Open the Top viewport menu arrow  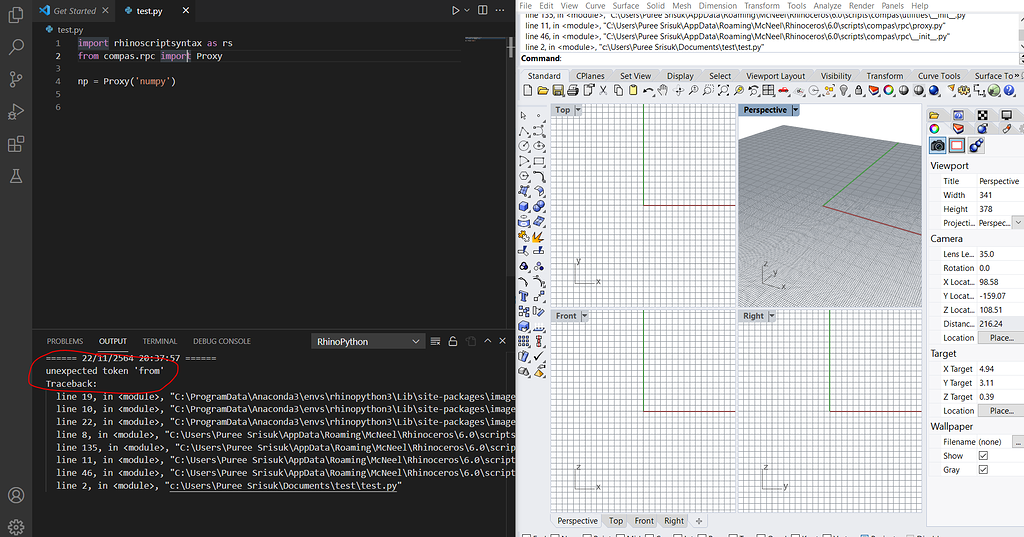tap(578, 110)
